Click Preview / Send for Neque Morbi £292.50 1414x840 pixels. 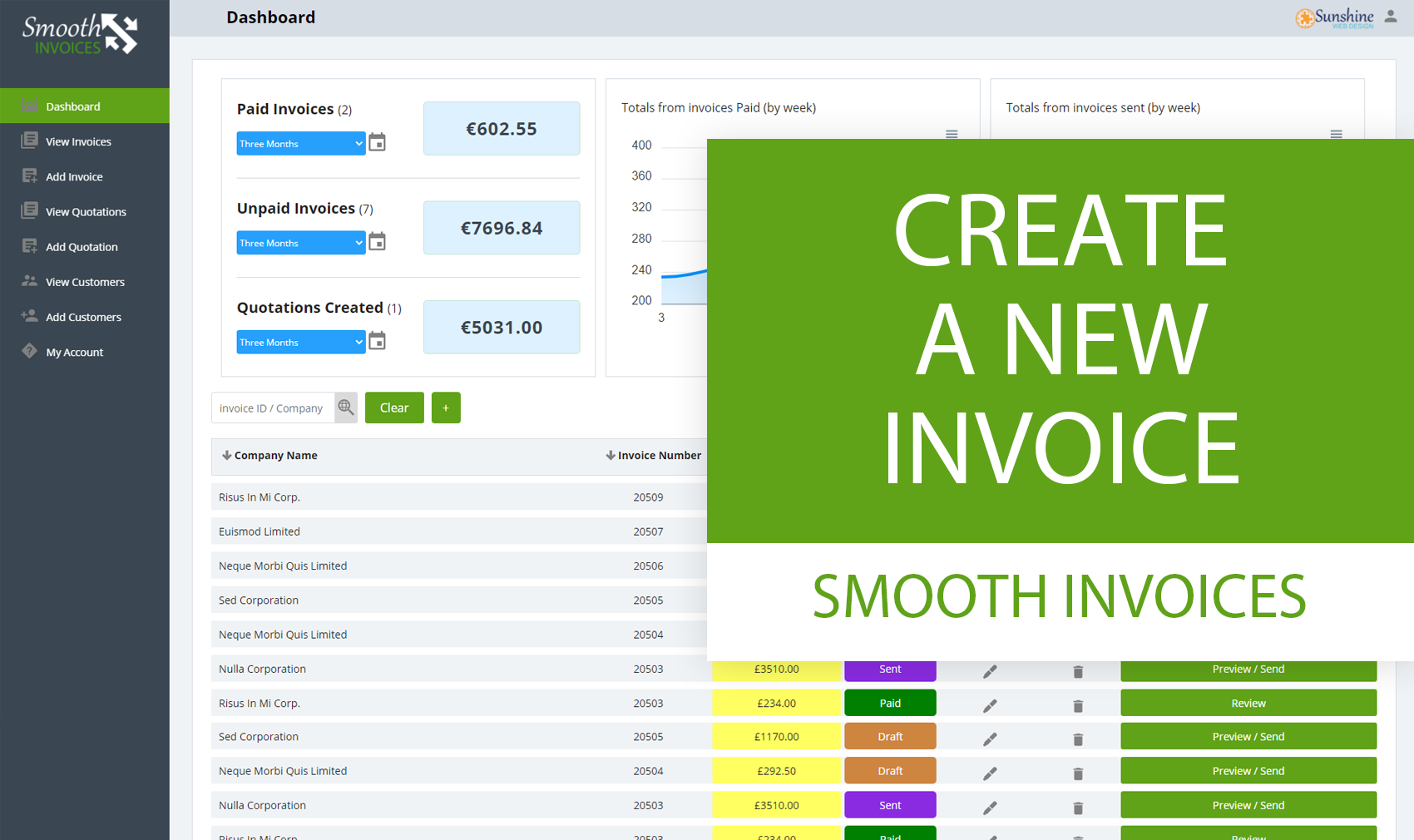1248,771
